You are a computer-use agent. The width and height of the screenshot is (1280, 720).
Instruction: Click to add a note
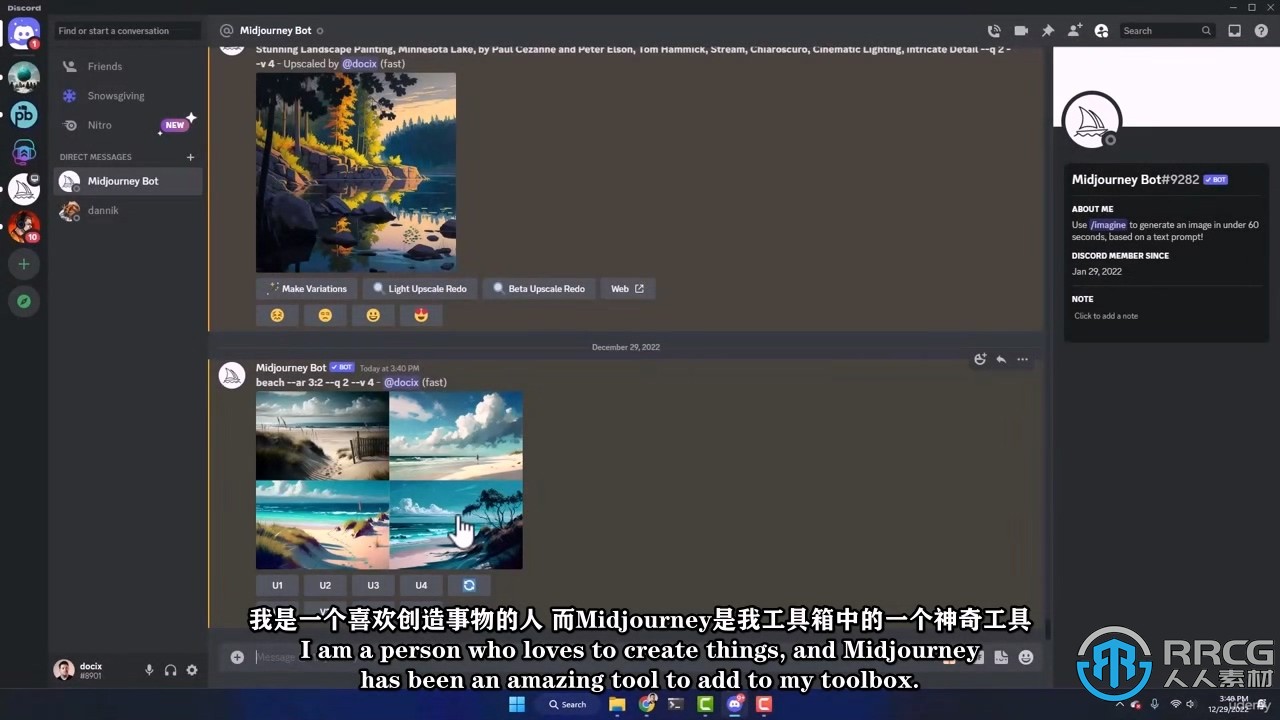point(1106,316)
